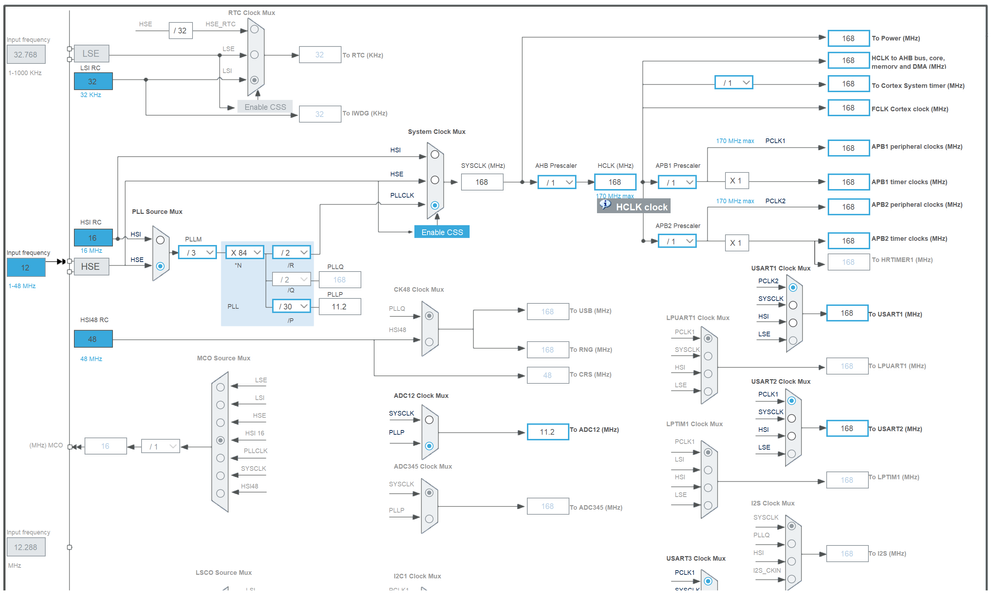Click the LSI RC 32 block

pyautogui.click(x=93, y=82)
